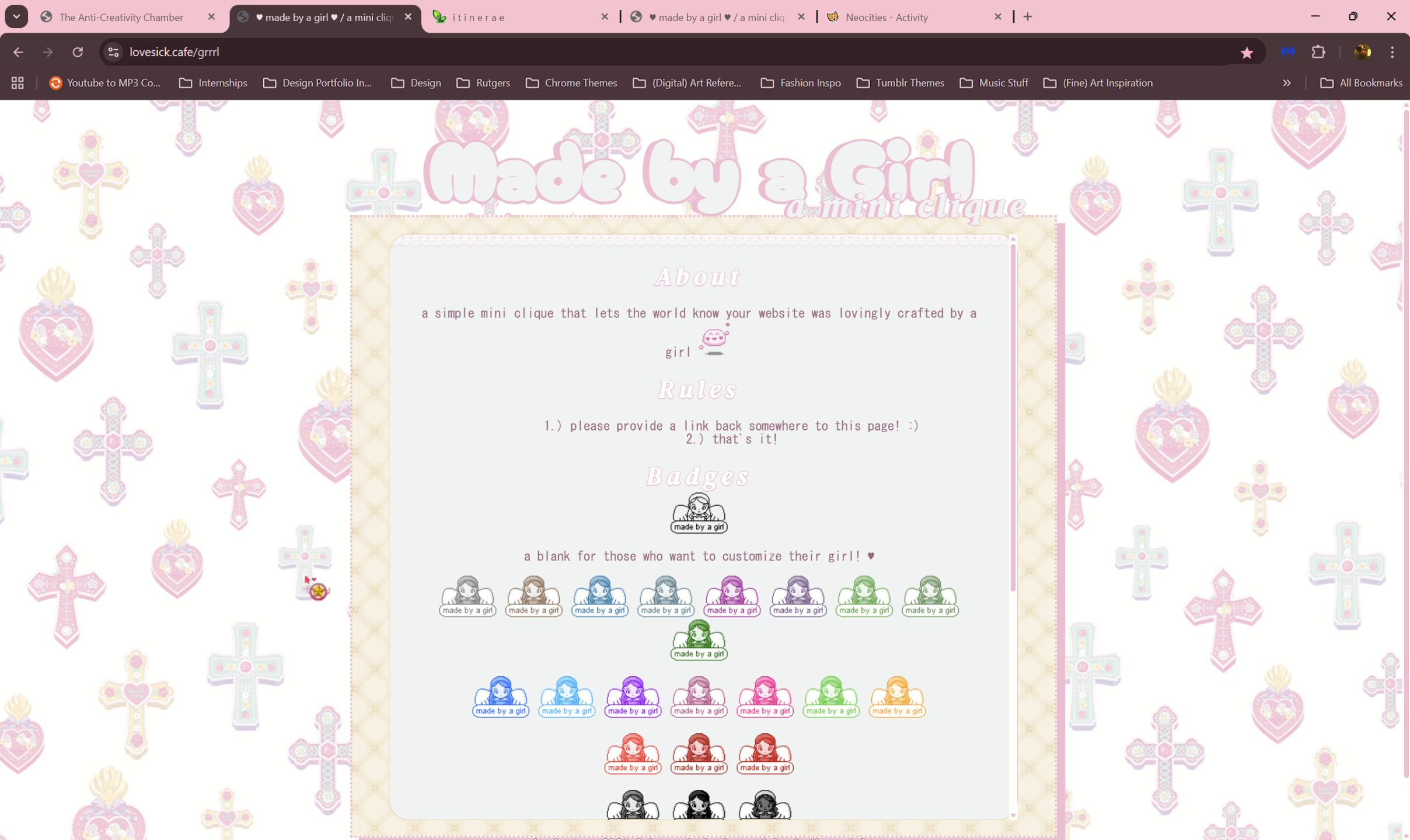Expand the tab search dropdown arrow
This screenshot has height=840, width=1410.
(16, 16)
